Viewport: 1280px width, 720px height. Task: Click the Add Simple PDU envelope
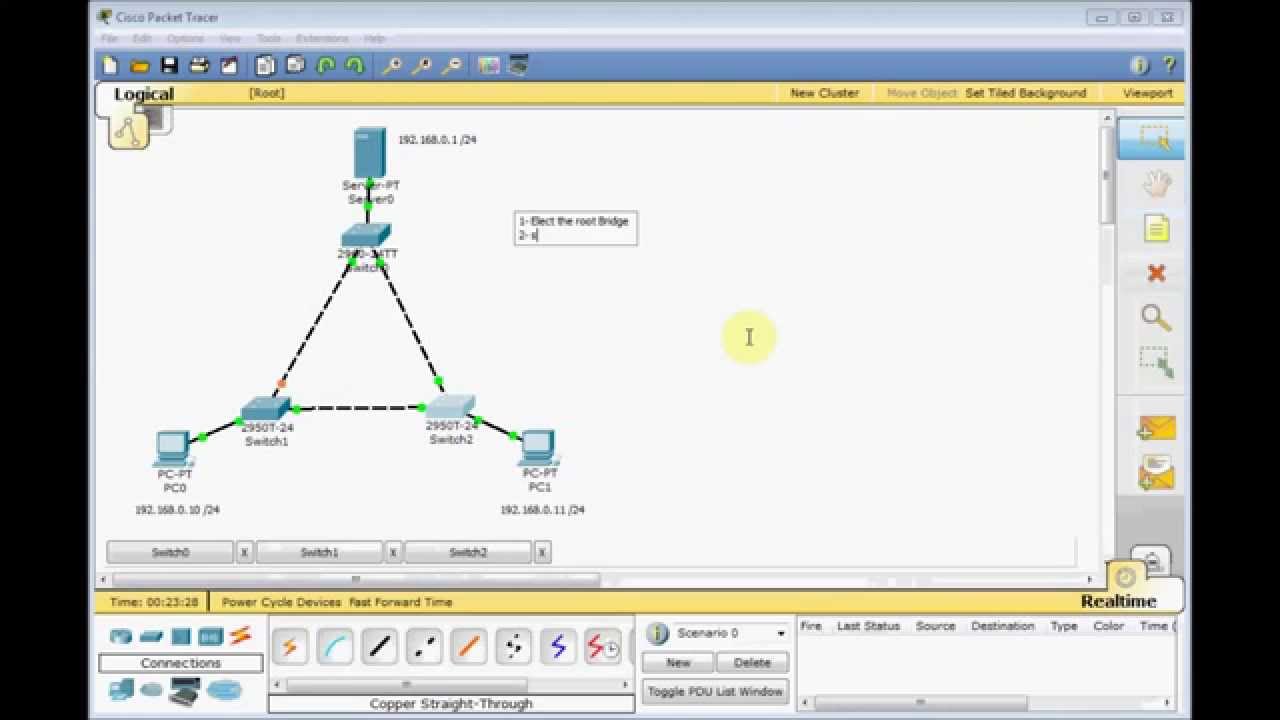(x=1156, y=429)
